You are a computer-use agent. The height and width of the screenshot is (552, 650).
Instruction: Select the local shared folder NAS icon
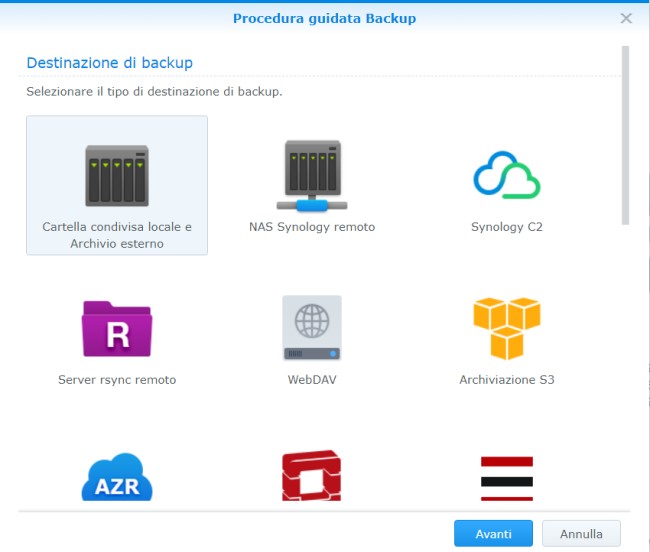click(x=117, y=176)
